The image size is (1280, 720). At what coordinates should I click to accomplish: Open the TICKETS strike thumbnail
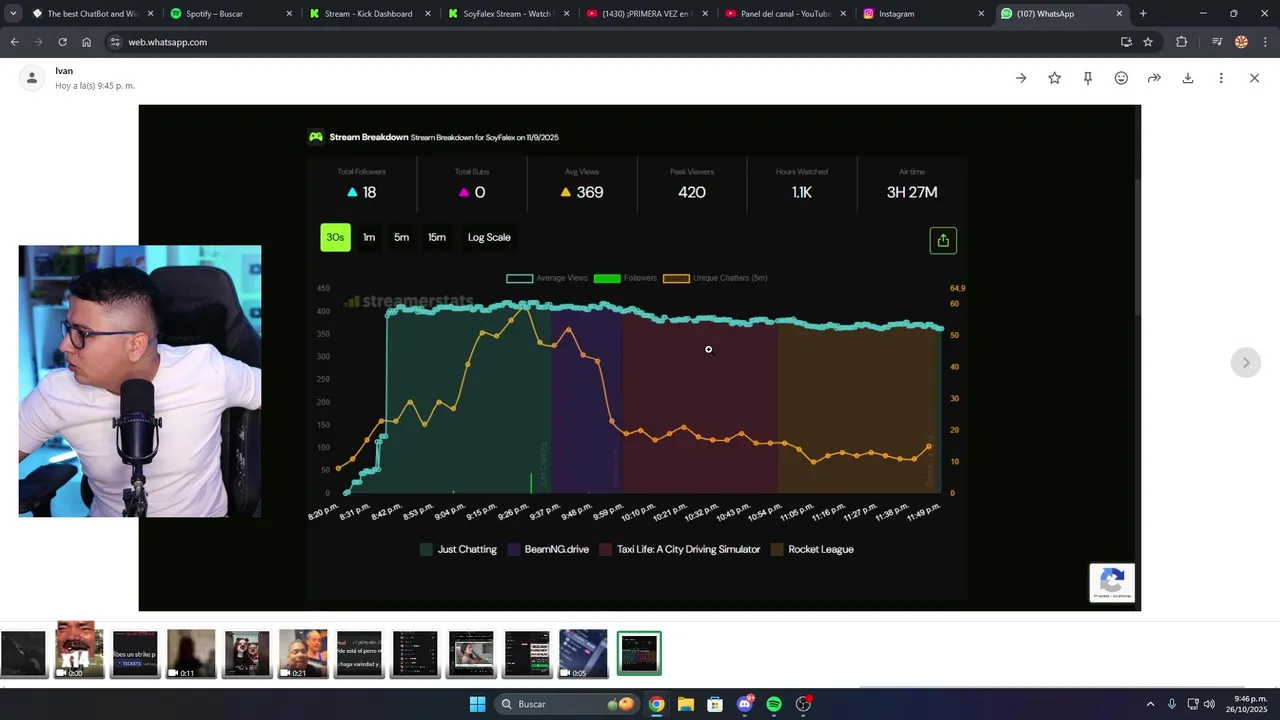coord(135,654)
